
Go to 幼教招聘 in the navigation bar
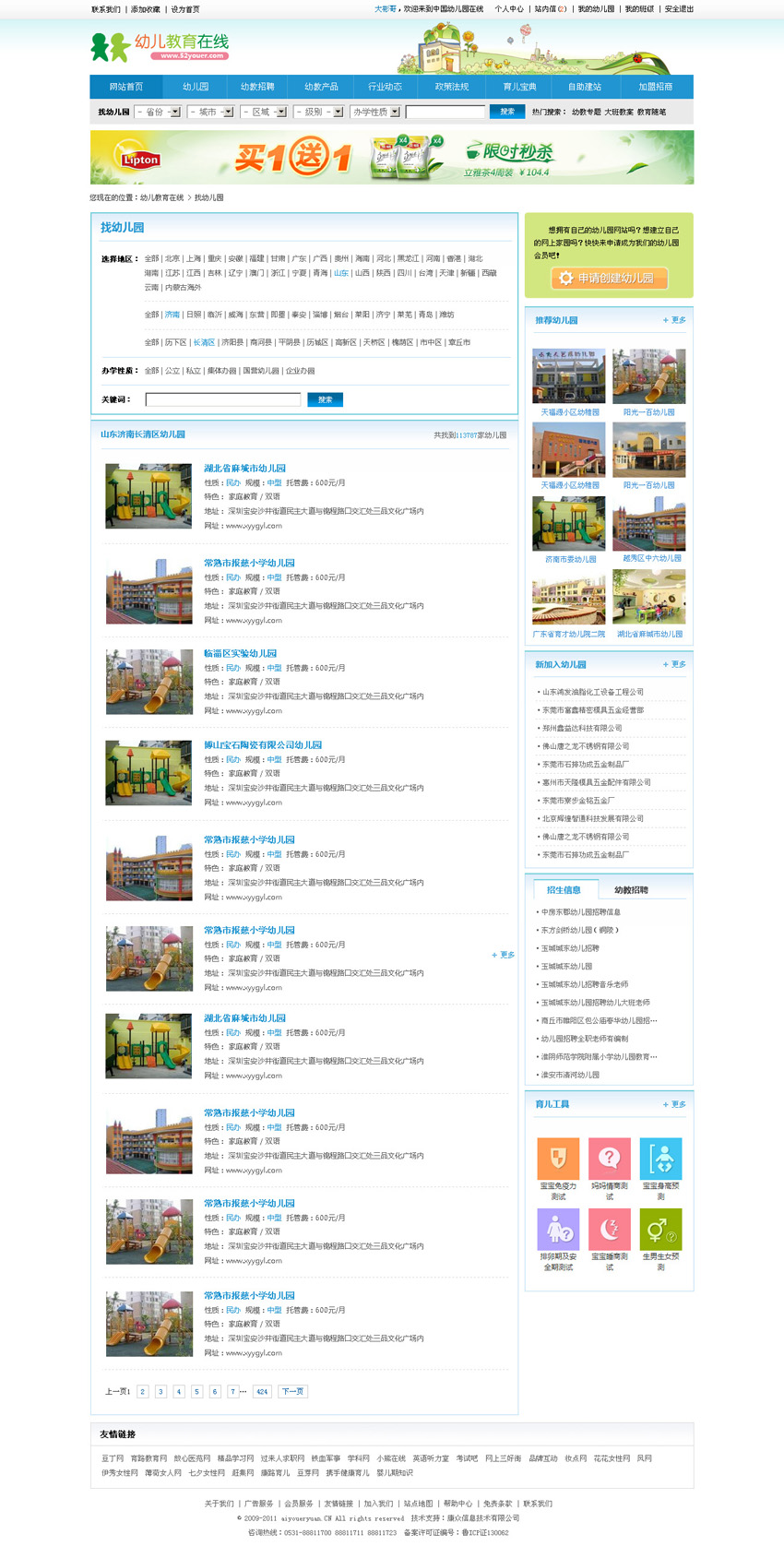(257, 87)
